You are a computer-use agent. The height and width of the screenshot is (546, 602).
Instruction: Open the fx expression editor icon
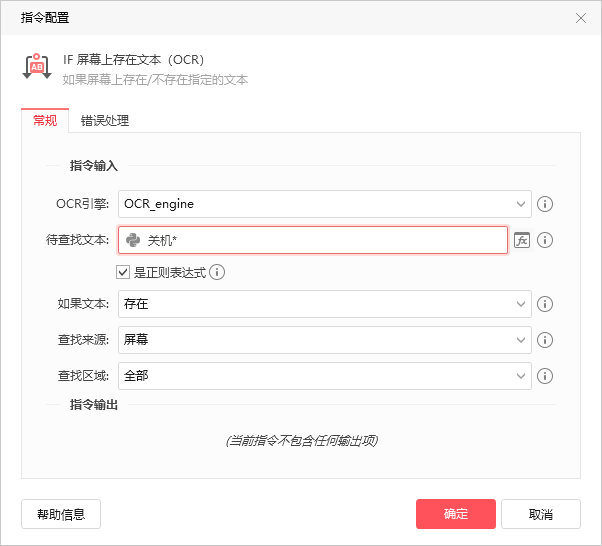coord(521,240)
